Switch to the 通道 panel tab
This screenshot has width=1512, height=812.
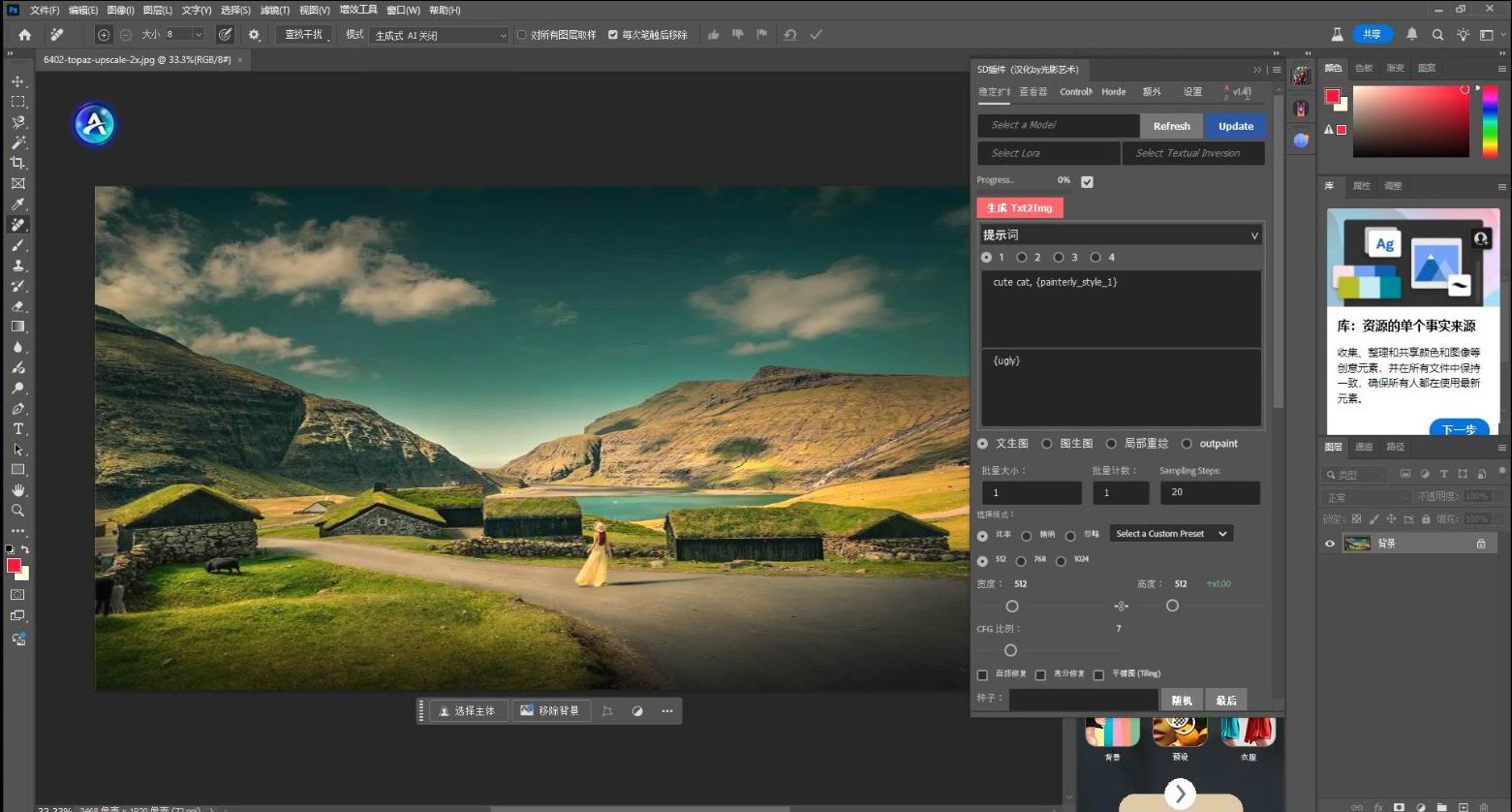pos(1364,447)
